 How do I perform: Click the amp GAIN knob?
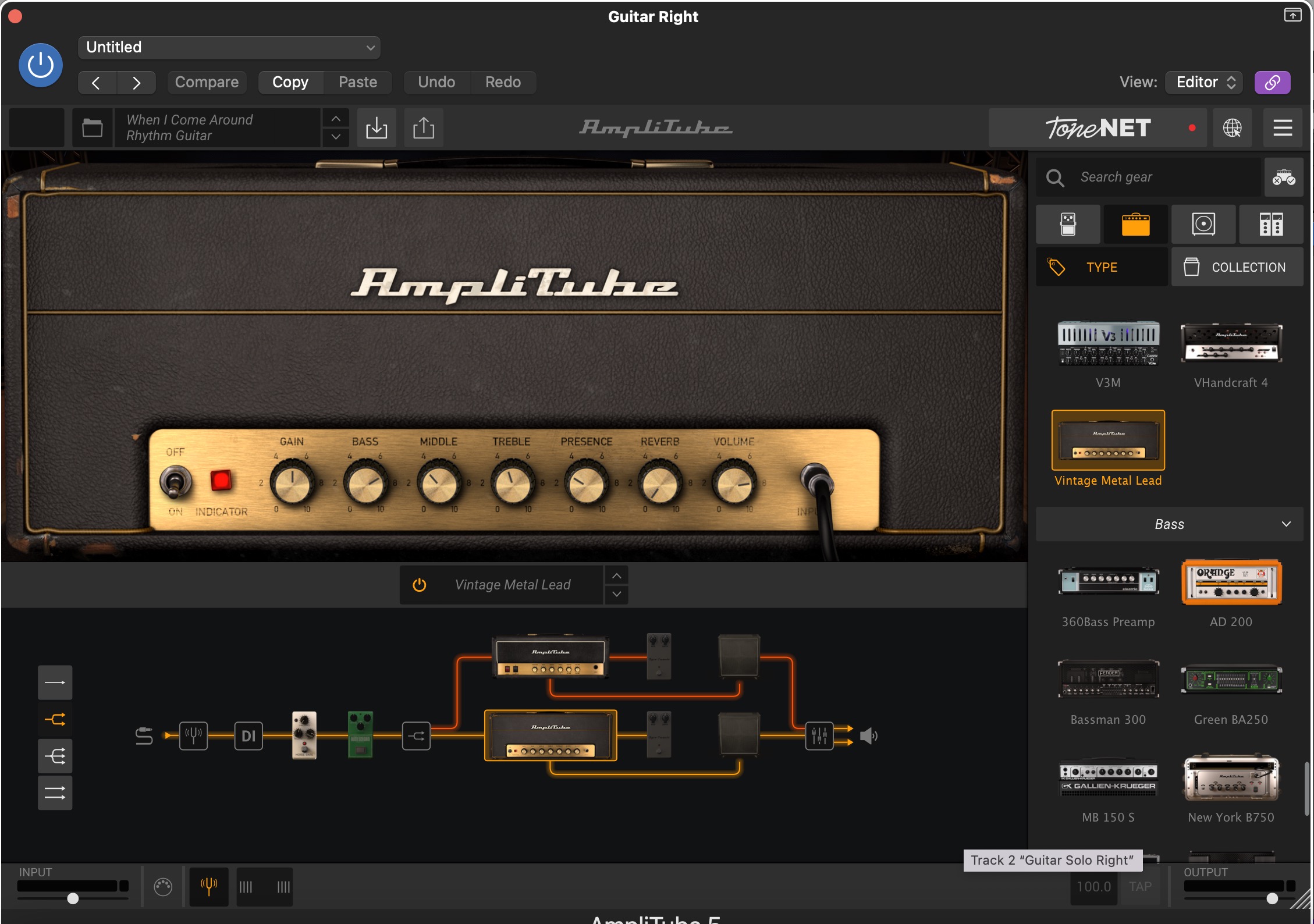(x=292, y=483)
